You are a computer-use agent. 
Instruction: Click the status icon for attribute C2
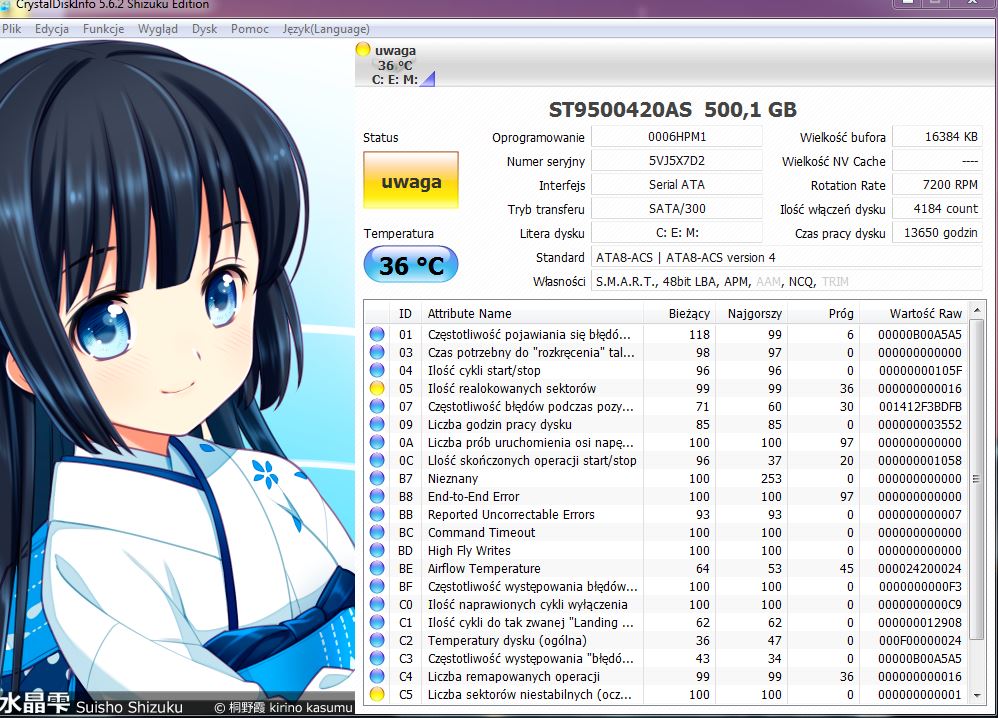[377, 640]
